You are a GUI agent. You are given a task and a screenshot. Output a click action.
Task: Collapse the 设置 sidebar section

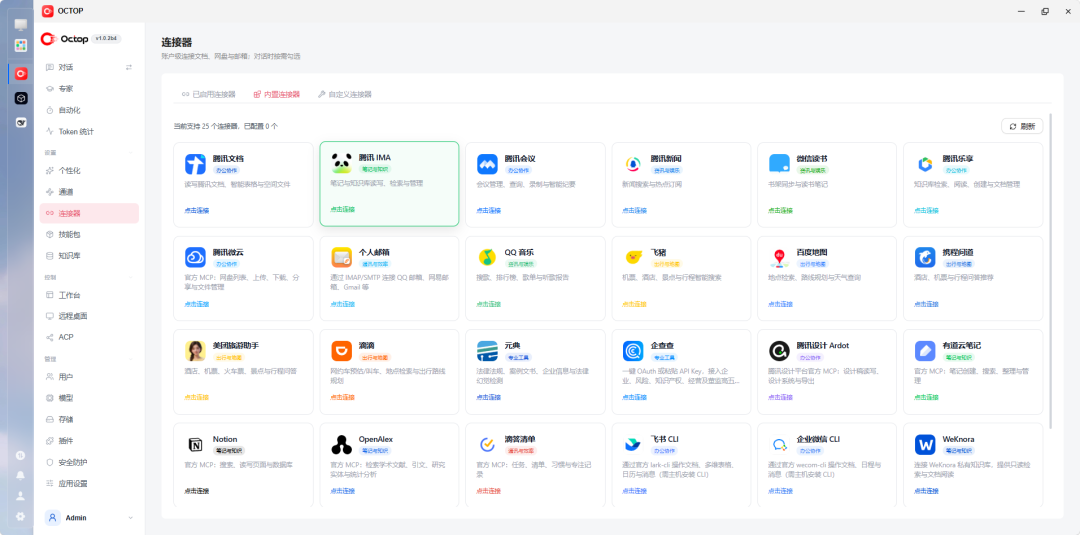(x=131, y=153)
